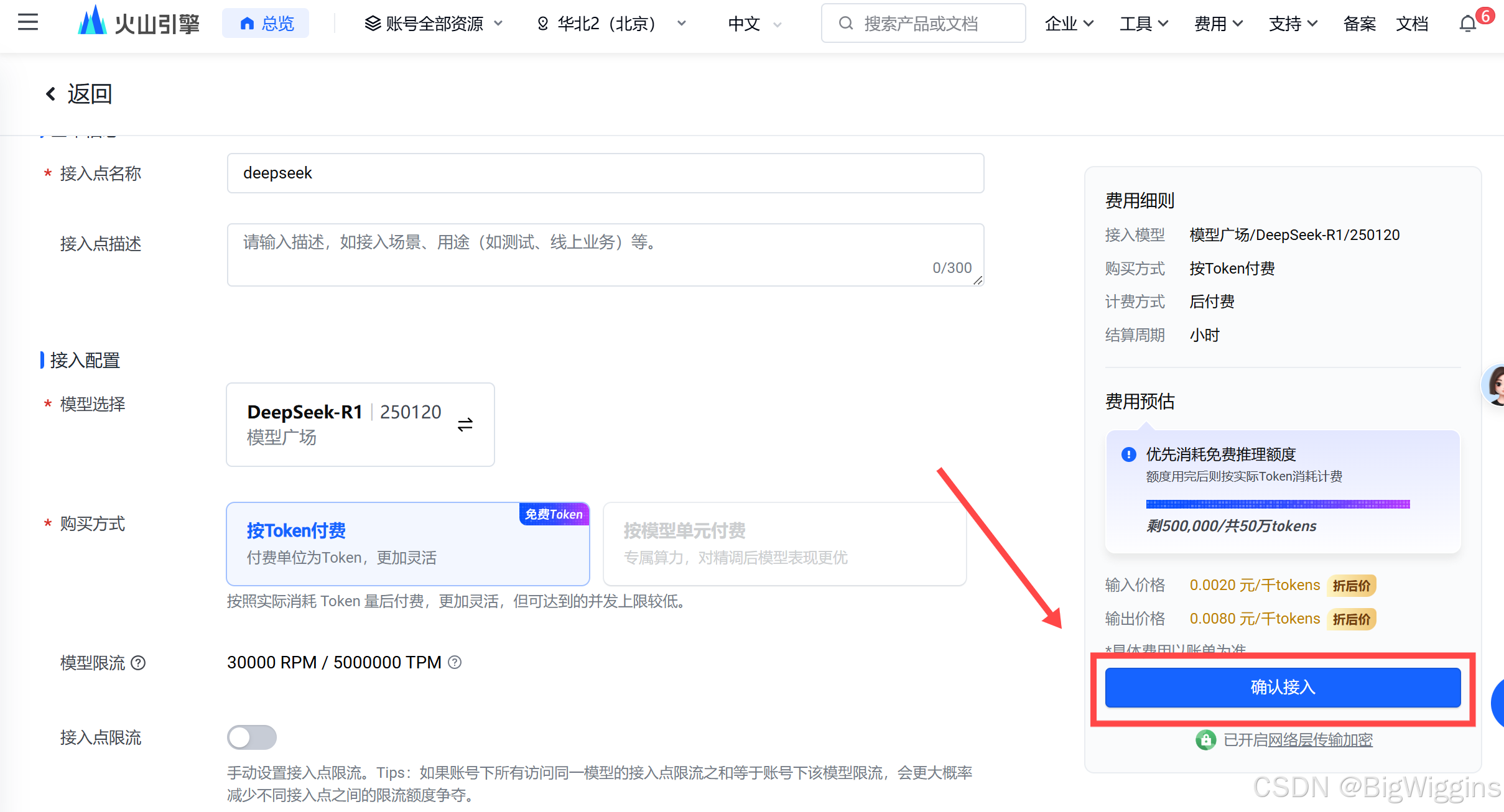The image size is (1504, 812).
Task: Select 按模型单元付费 purchase option
Action: [x=784, y=544]
